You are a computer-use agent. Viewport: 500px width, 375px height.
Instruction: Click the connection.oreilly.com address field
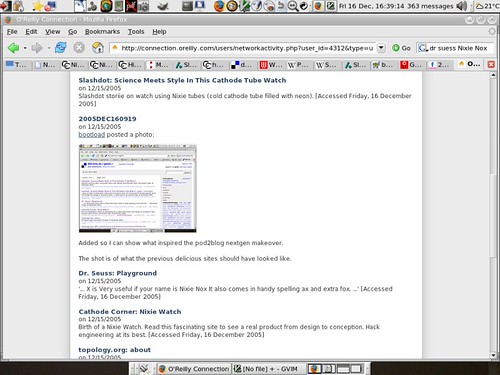[247, 48]
